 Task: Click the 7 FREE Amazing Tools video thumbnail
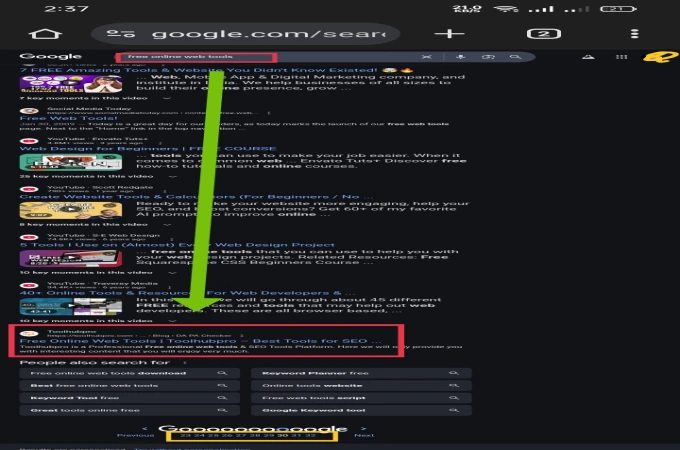[71, 84]
